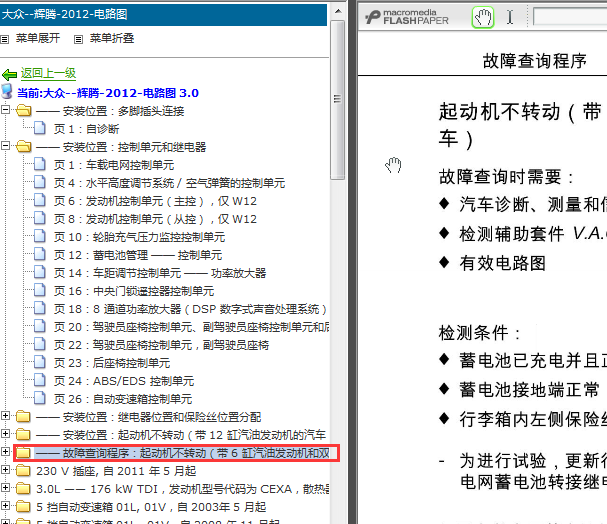This screenshot has height=524, width=607.
Task: Click page icon of 发动机控制单元（主控）
Action: click(39, 200)
